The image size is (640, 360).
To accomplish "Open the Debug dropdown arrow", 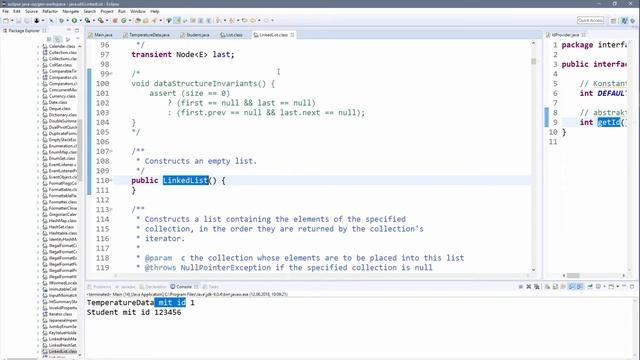I will (x=67, y=20).
